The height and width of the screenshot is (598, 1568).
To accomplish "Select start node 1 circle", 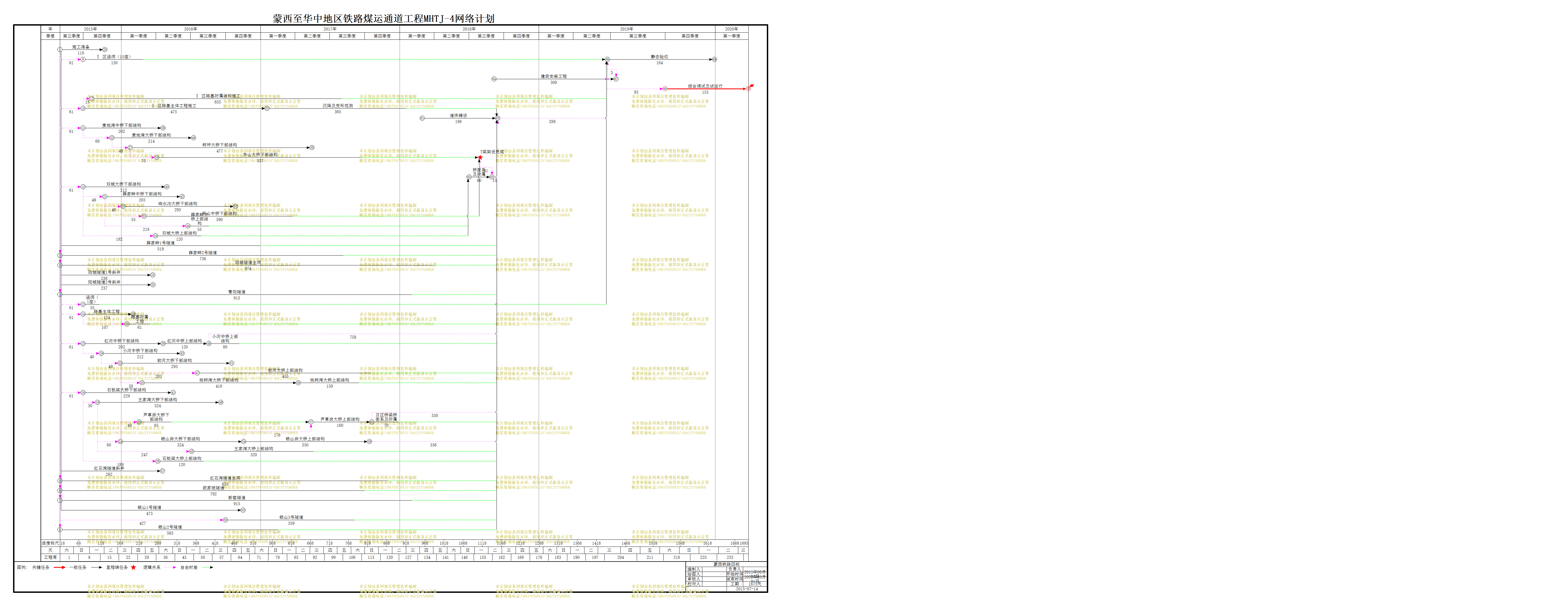I will 60,49.
